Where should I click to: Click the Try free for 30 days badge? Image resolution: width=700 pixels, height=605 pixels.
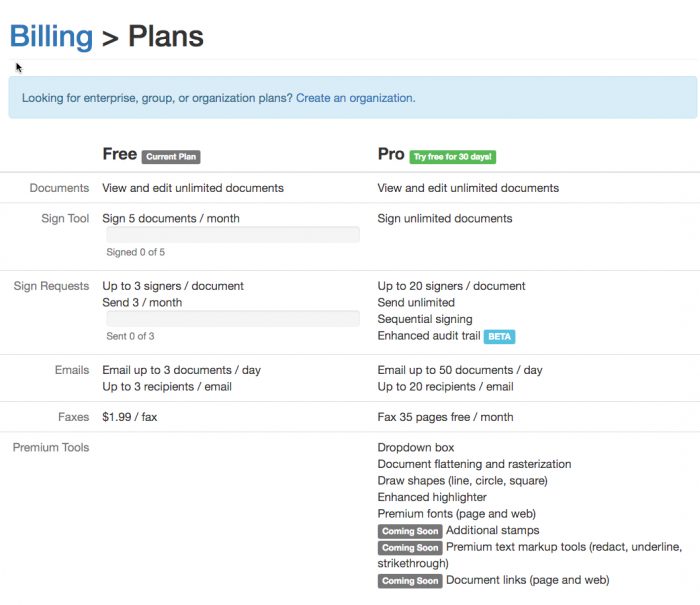452,156
